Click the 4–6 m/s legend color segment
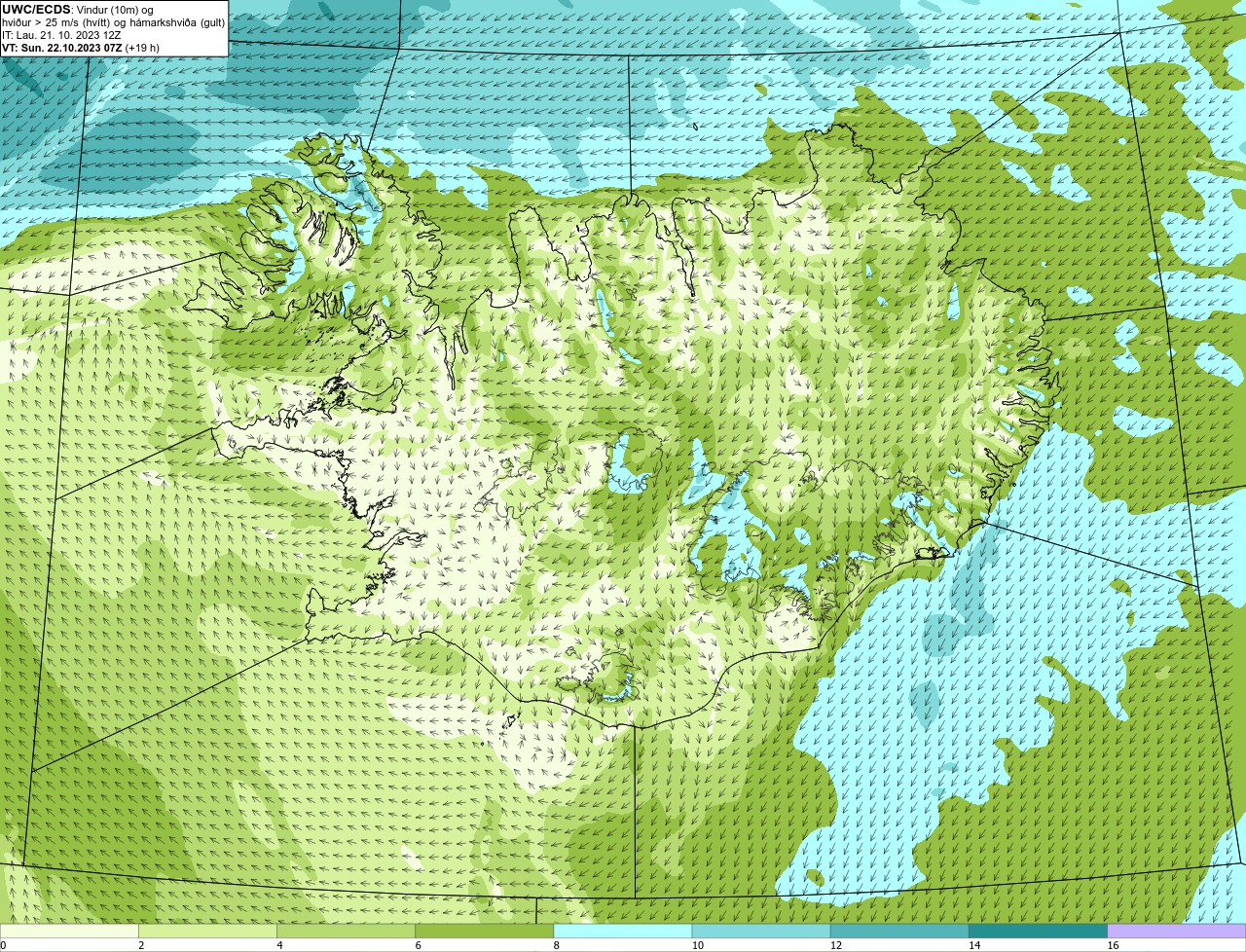Screen dimensions: 1246x952 click(346, 931)
